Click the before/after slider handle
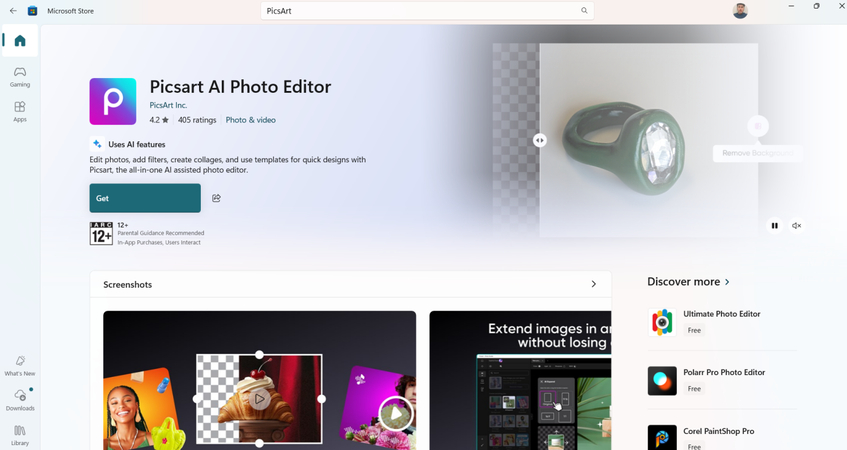The image size is (847, 450). click(x=540, y=141)
